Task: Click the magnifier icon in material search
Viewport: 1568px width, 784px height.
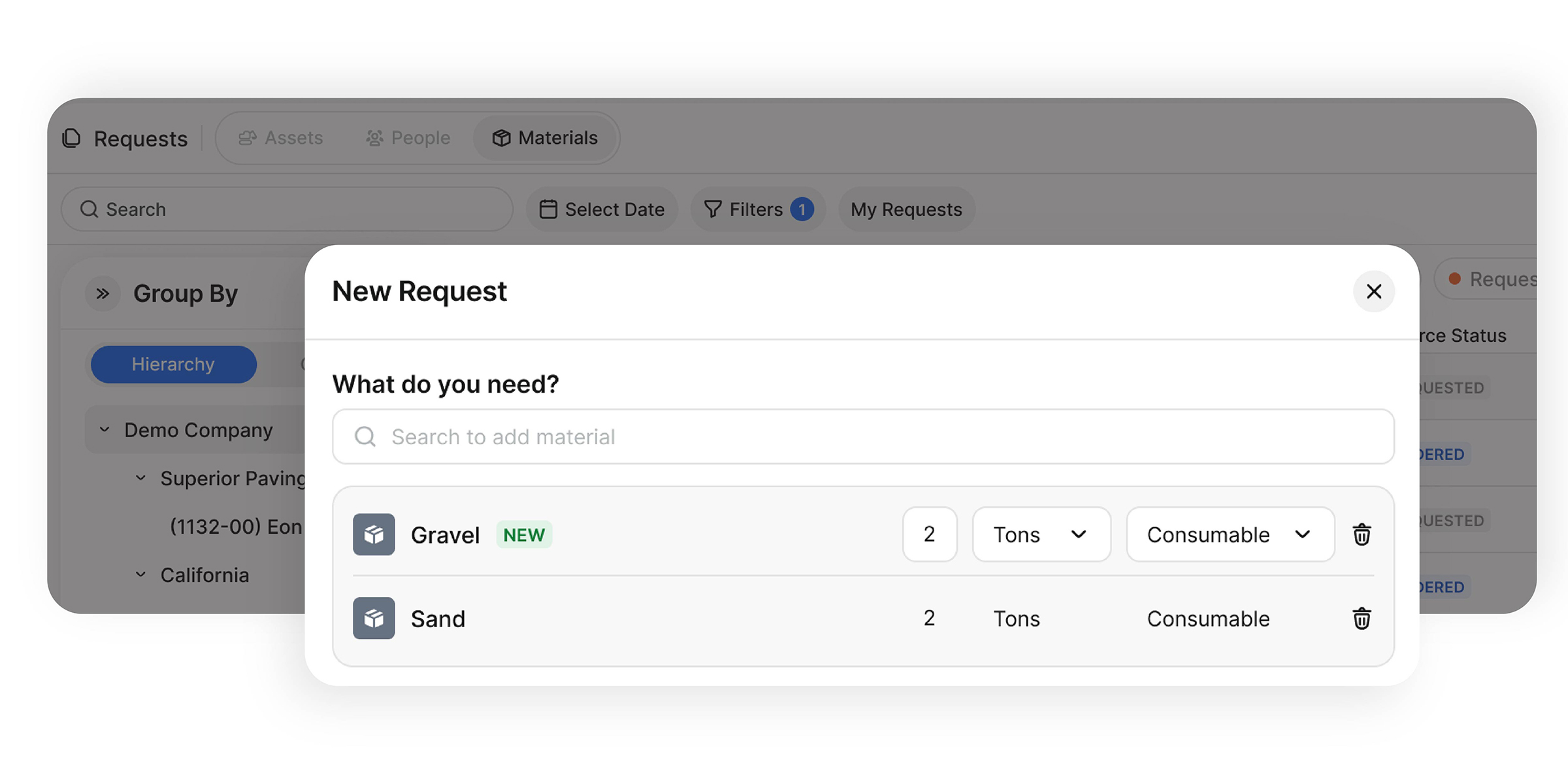Action: tap(365, 436)
